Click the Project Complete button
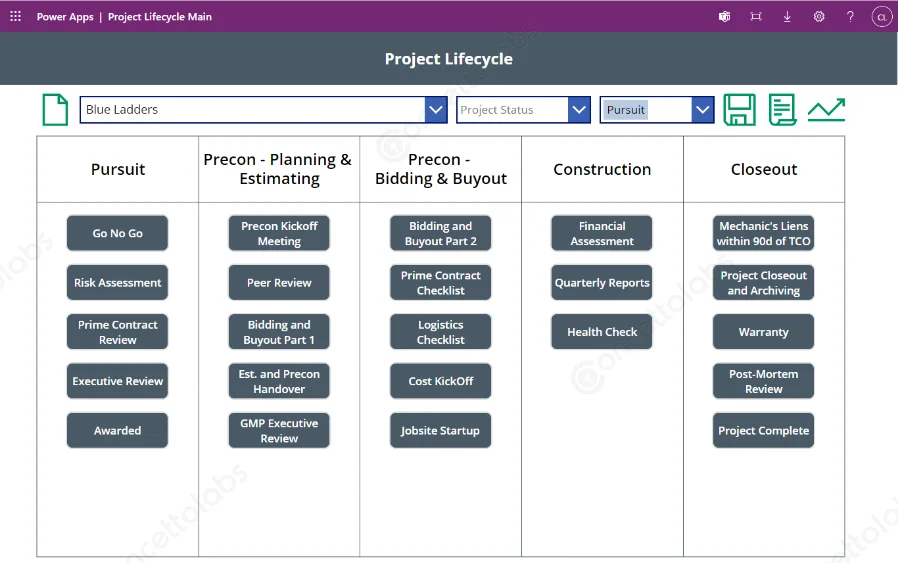Screen dimensions: 898x563 764,431
